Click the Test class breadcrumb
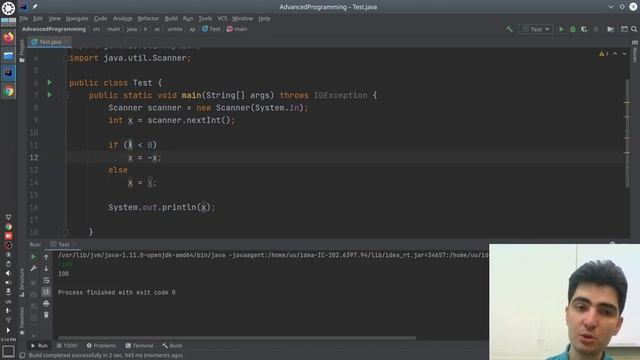 (211, 29)
